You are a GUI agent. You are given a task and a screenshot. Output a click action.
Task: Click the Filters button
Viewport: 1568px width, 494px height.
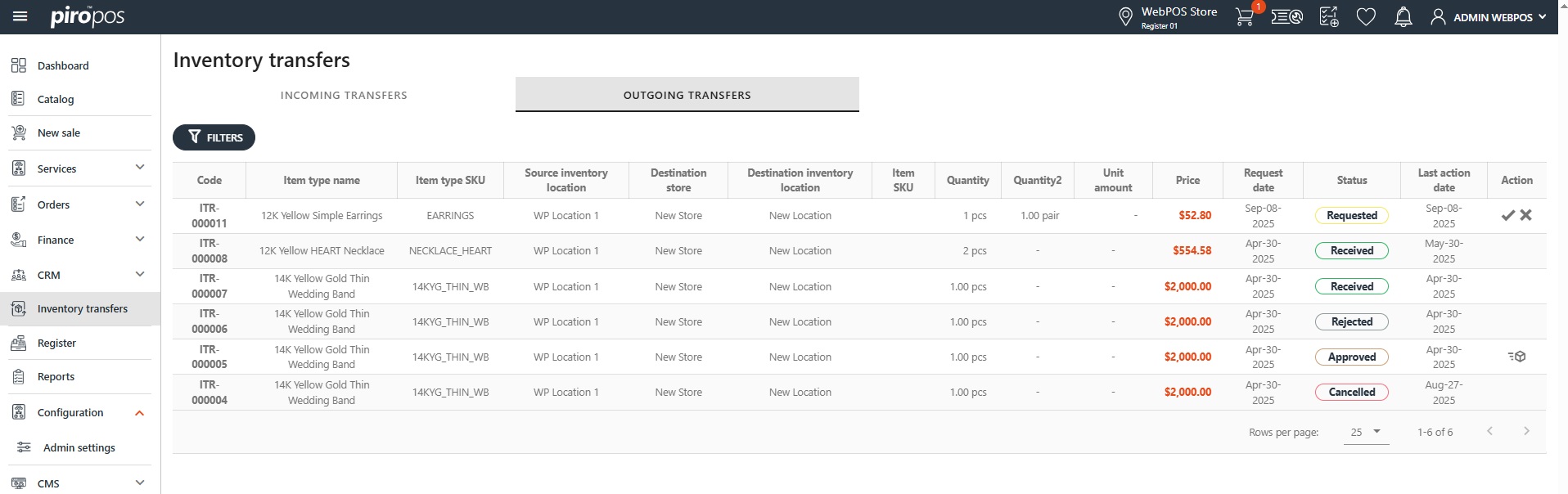(214, 137)
